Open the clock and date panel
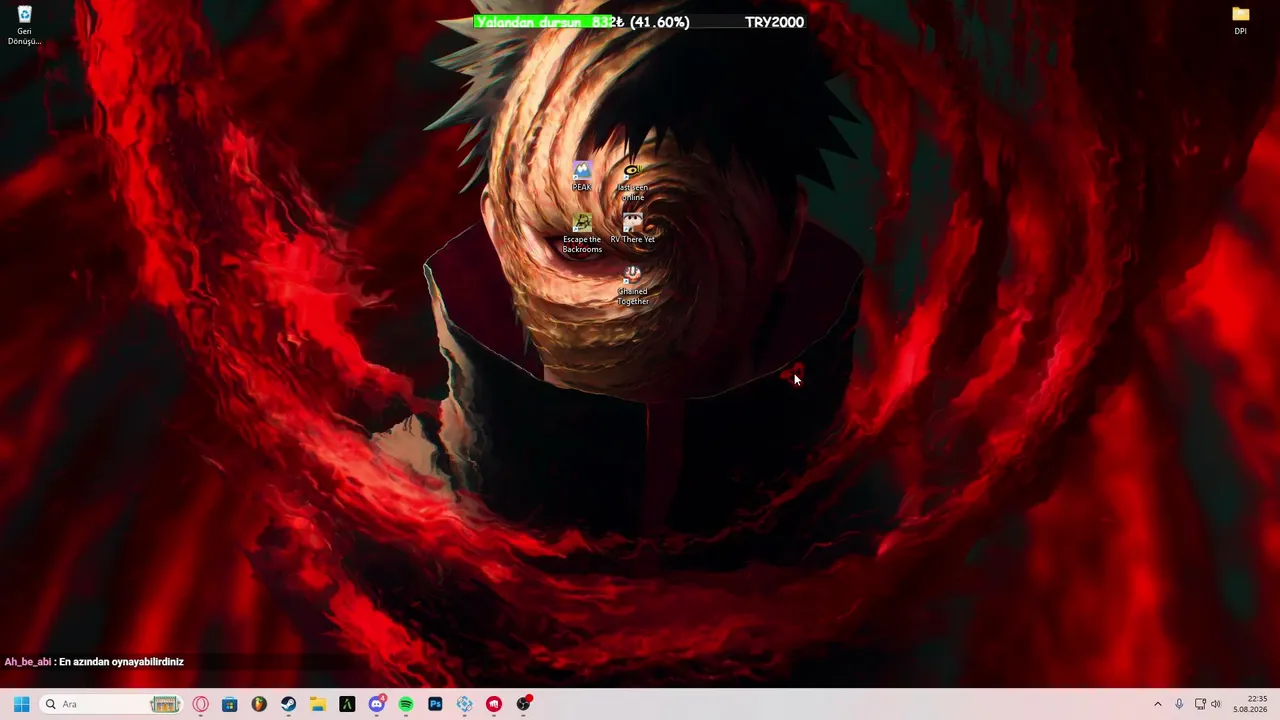Screen dimensions: 1280x720 tap(1250, 704)
